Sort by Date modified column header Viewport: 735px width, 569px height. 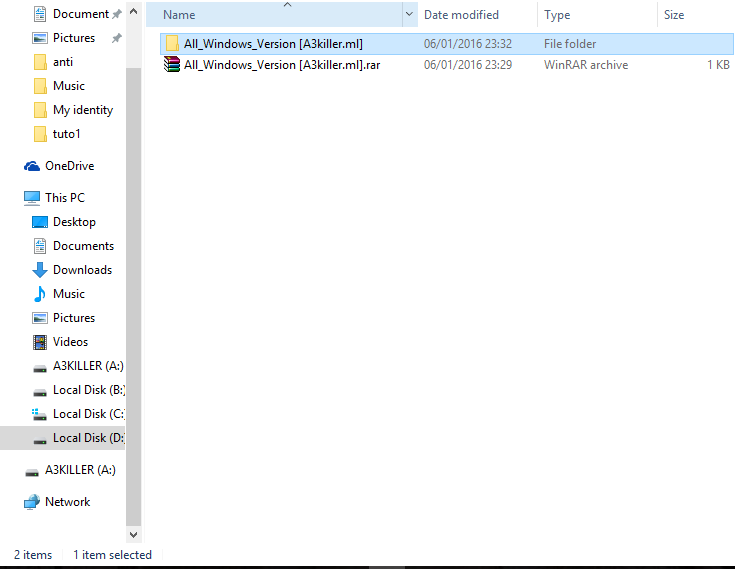click(478, 15)
